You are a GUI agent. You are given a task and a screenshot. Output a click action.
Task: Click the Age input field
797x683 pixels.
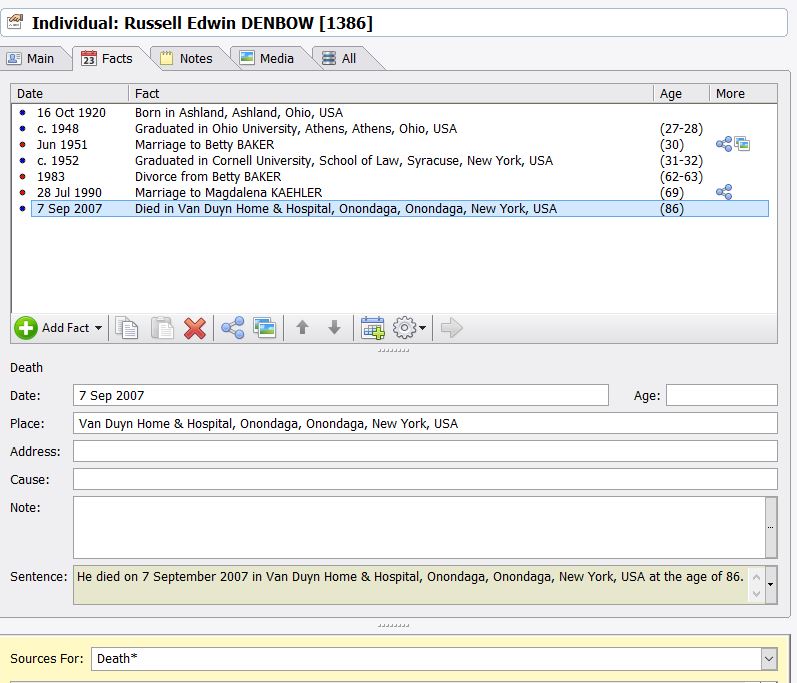point(721,395)
